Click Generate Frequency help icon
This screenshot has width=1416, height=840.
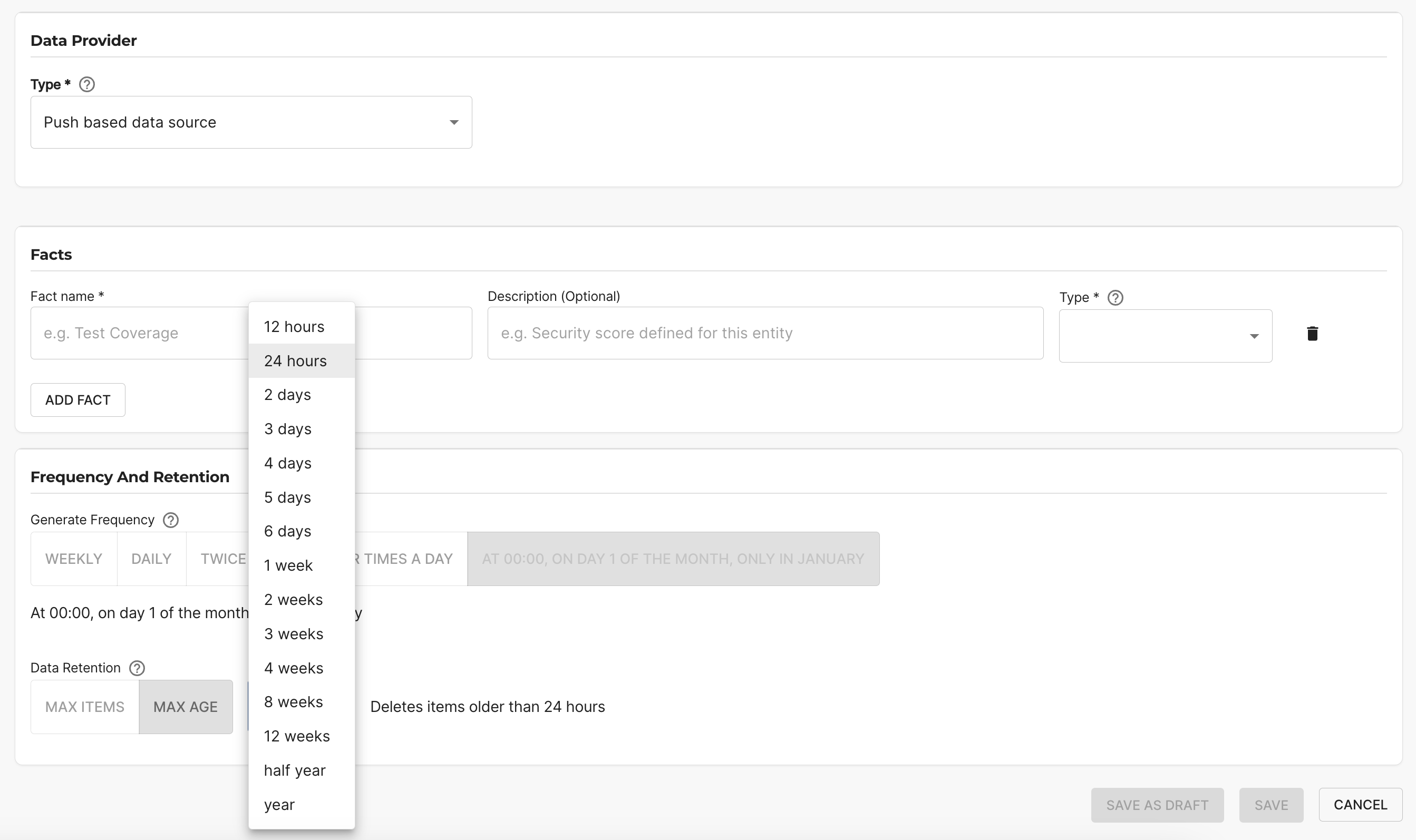tap(170, 520)
